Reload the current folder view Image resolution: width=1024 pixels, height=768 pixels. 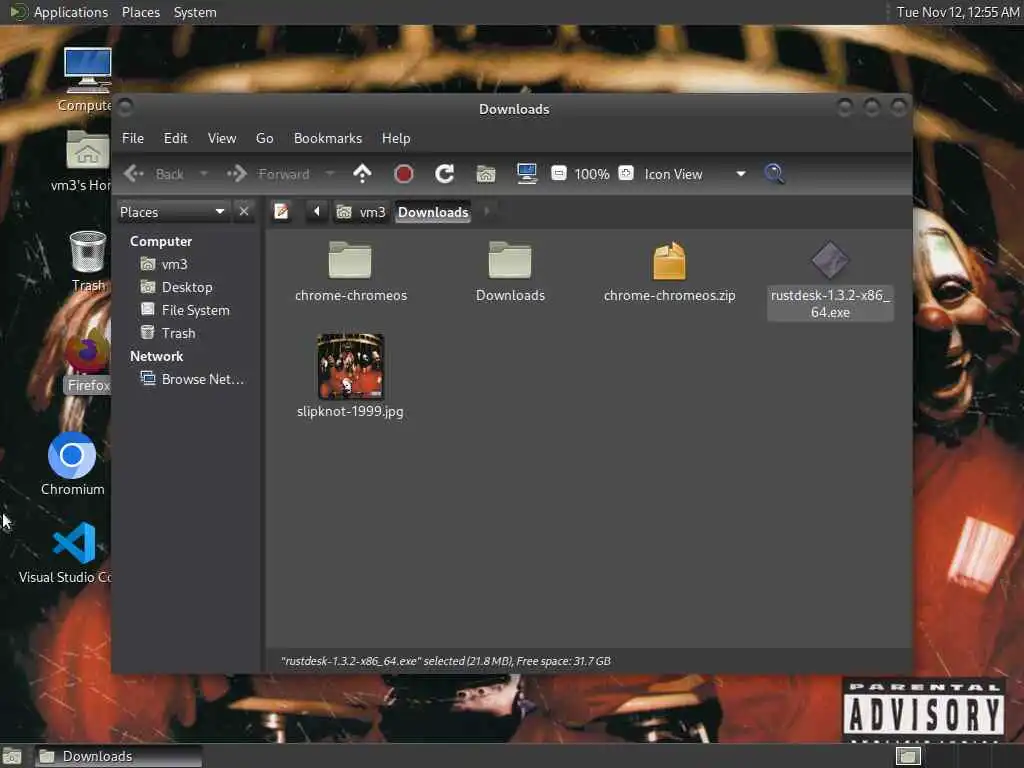pos(445,174)
